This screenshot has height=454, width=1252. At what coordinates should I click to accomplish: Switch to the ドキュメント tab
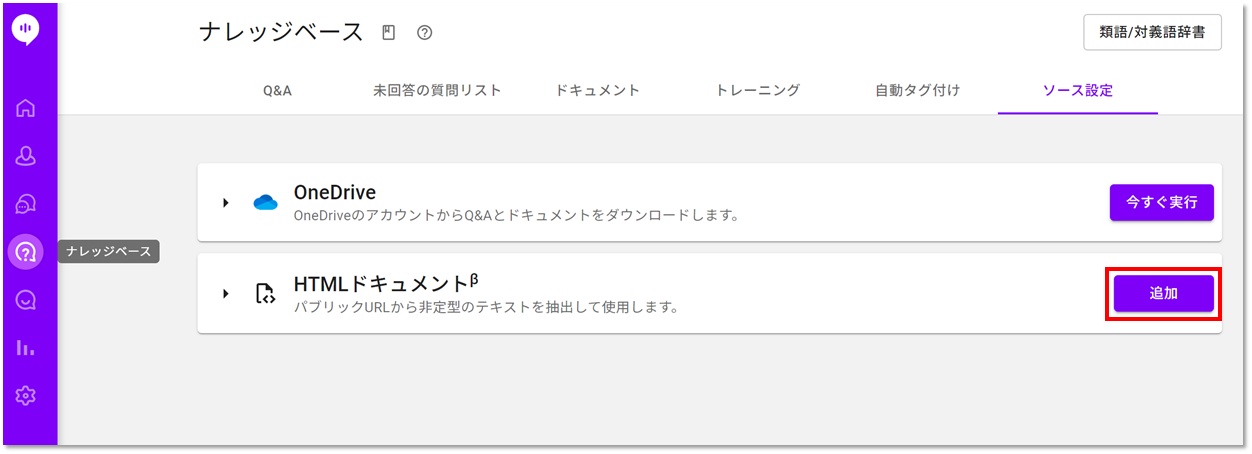click(x=597, y=90)
